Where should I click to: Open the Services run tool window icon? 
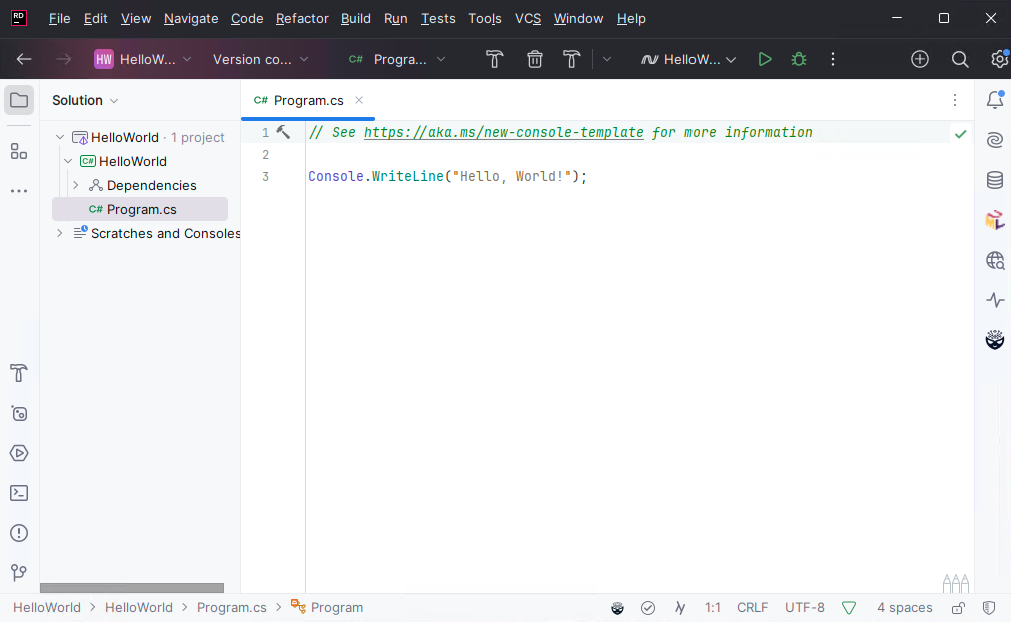pos(19,453)
